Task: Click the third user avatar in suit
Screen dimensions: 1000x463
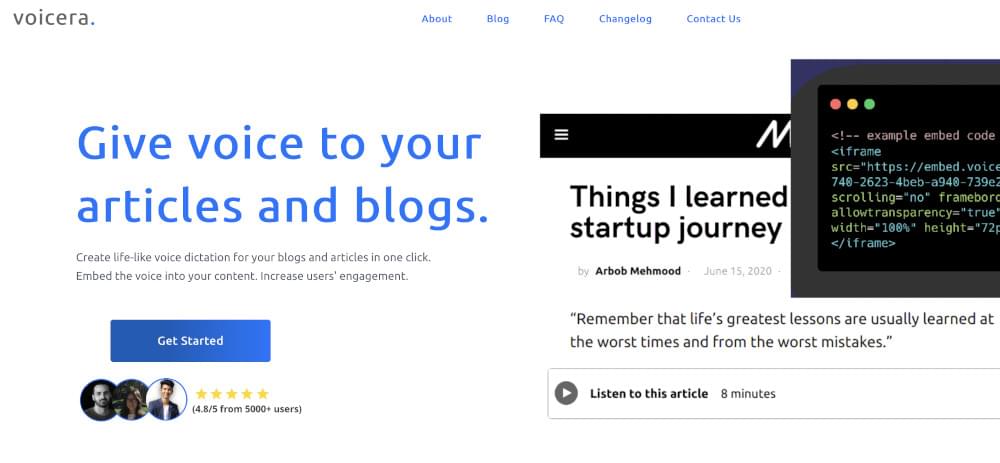Action: coord(166,399)
